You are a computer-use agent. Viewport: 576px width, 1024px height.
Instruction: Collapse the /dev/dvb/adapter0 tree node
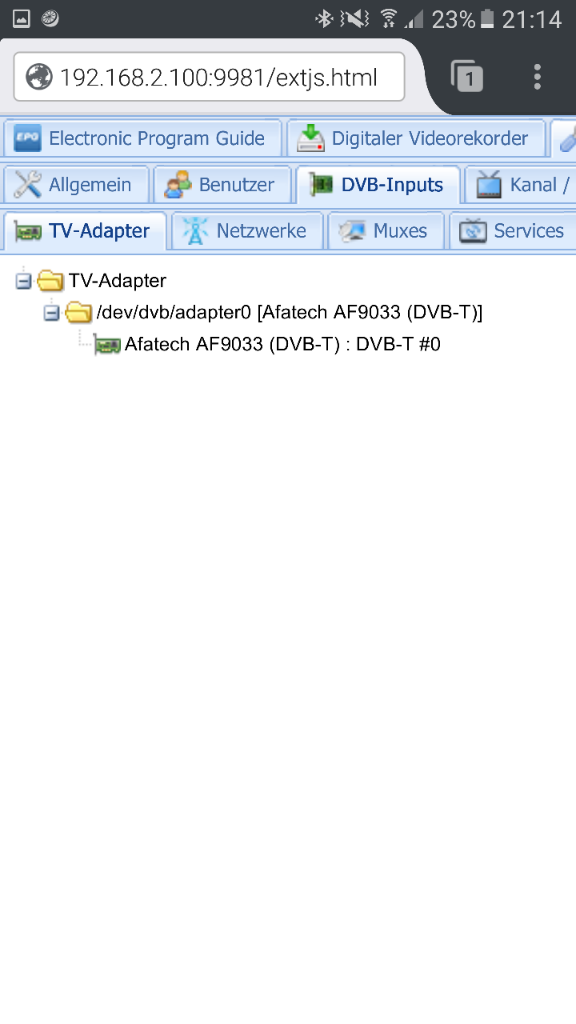[x=52, y=313]
